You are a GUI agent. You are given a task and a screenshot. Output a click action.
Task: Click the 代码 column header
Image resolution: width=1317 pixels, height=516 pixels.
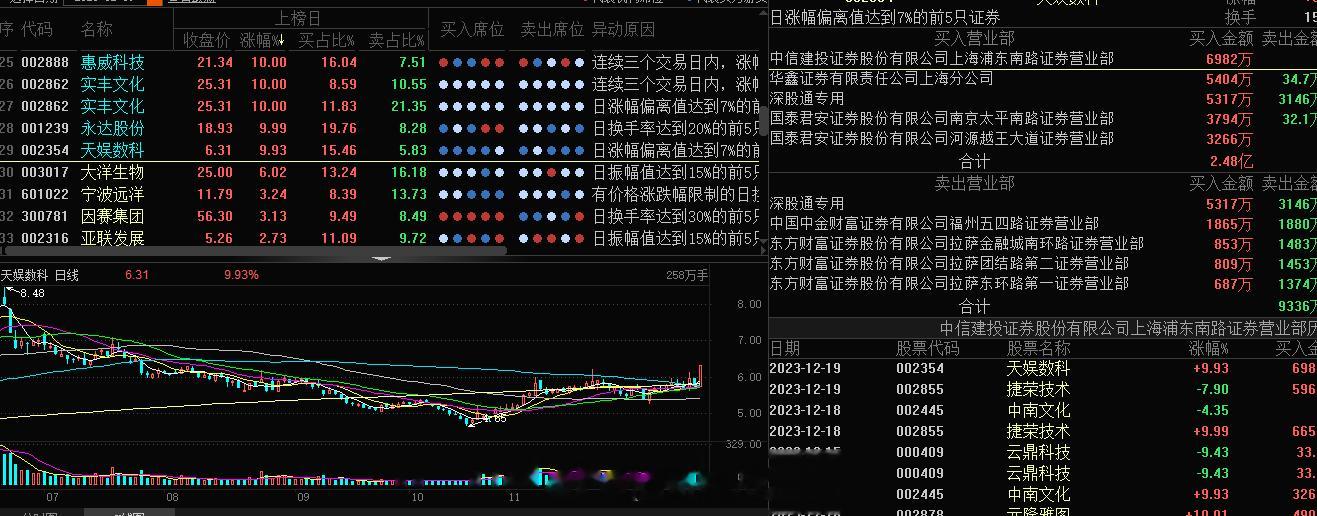(x=37, y=29)
